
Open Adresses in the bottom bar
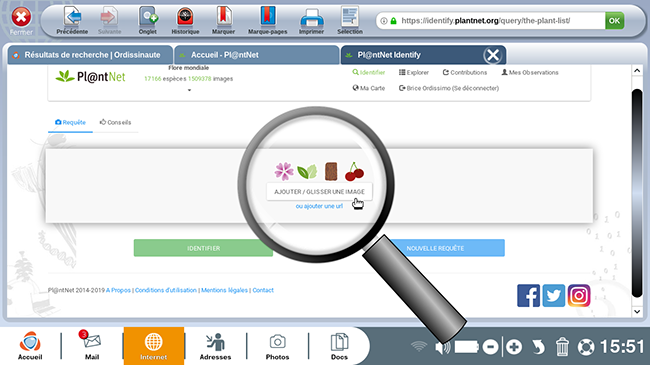click(x=215, y=346)
